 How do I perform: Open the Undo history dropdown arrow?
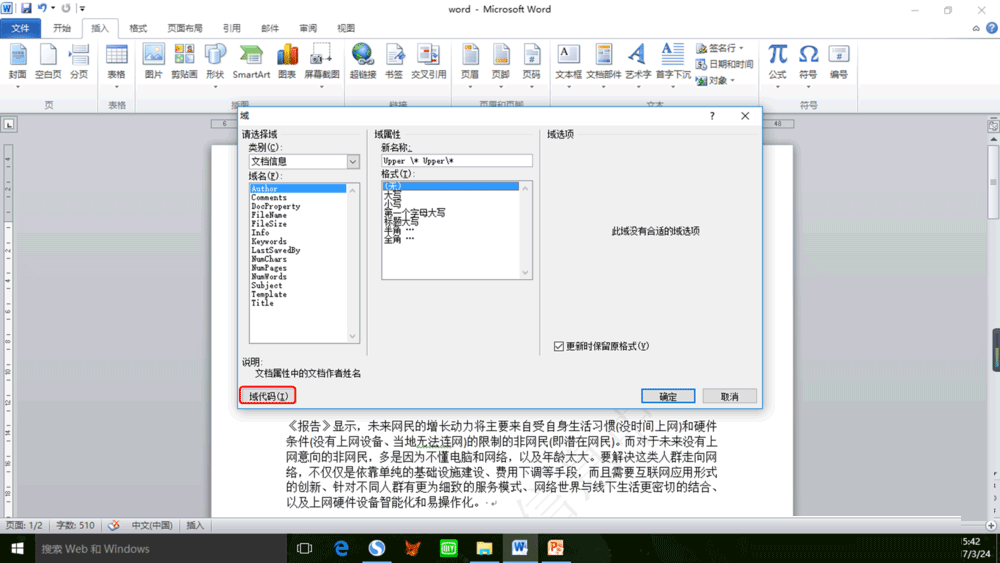point(53,8)
